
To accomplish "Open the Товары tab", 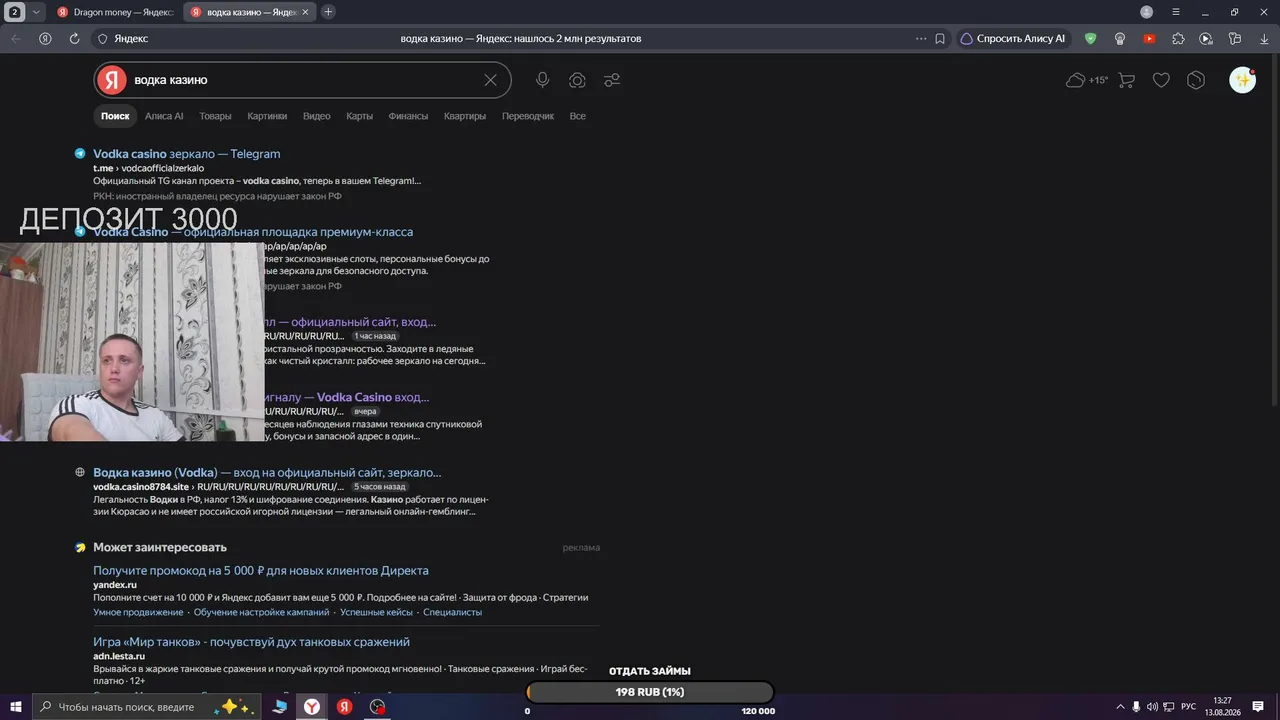I will click(215, 116).
